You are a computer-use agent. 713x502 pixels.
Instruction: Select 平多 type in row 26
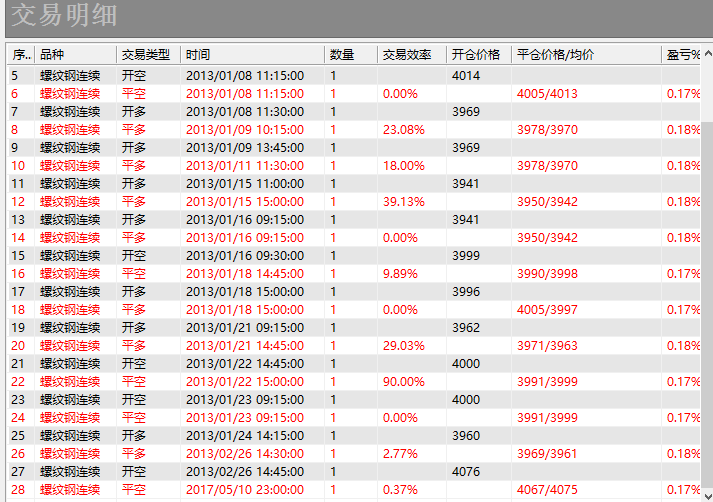click(134, 453)
